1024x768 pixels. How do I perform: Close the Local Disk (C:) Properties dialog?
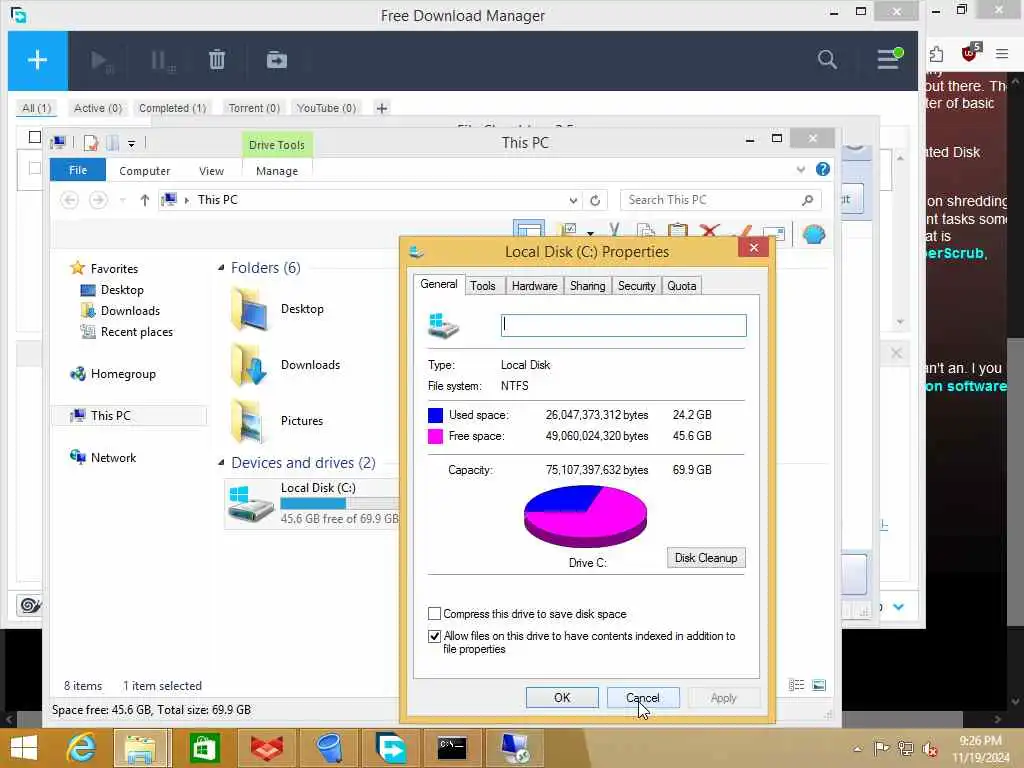click(754, 248)
